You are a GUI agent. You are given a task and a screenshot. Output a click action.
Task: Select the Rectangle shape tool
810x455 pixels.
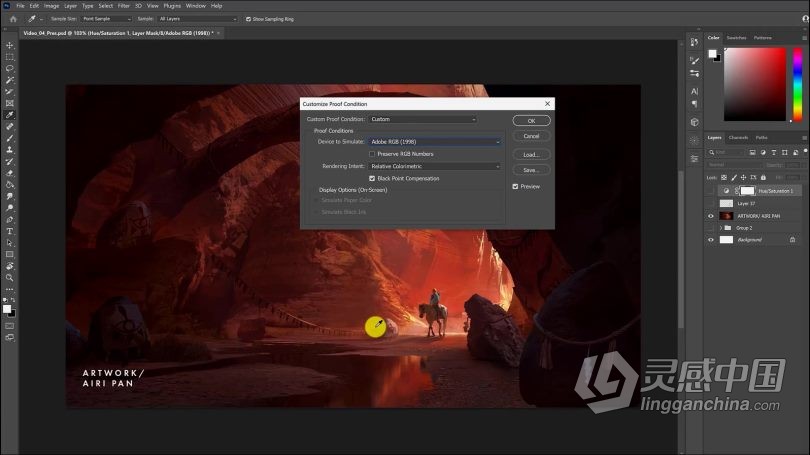9,255
